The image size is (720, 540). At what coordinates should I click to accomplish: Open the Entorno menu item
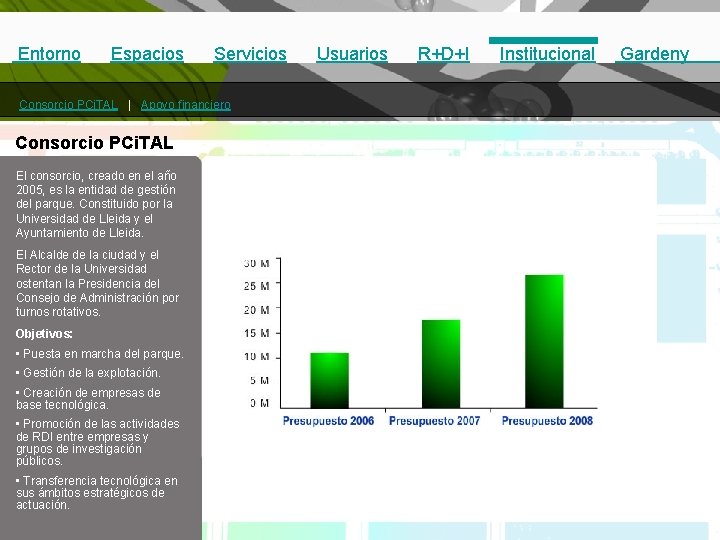tap(49, 54)
